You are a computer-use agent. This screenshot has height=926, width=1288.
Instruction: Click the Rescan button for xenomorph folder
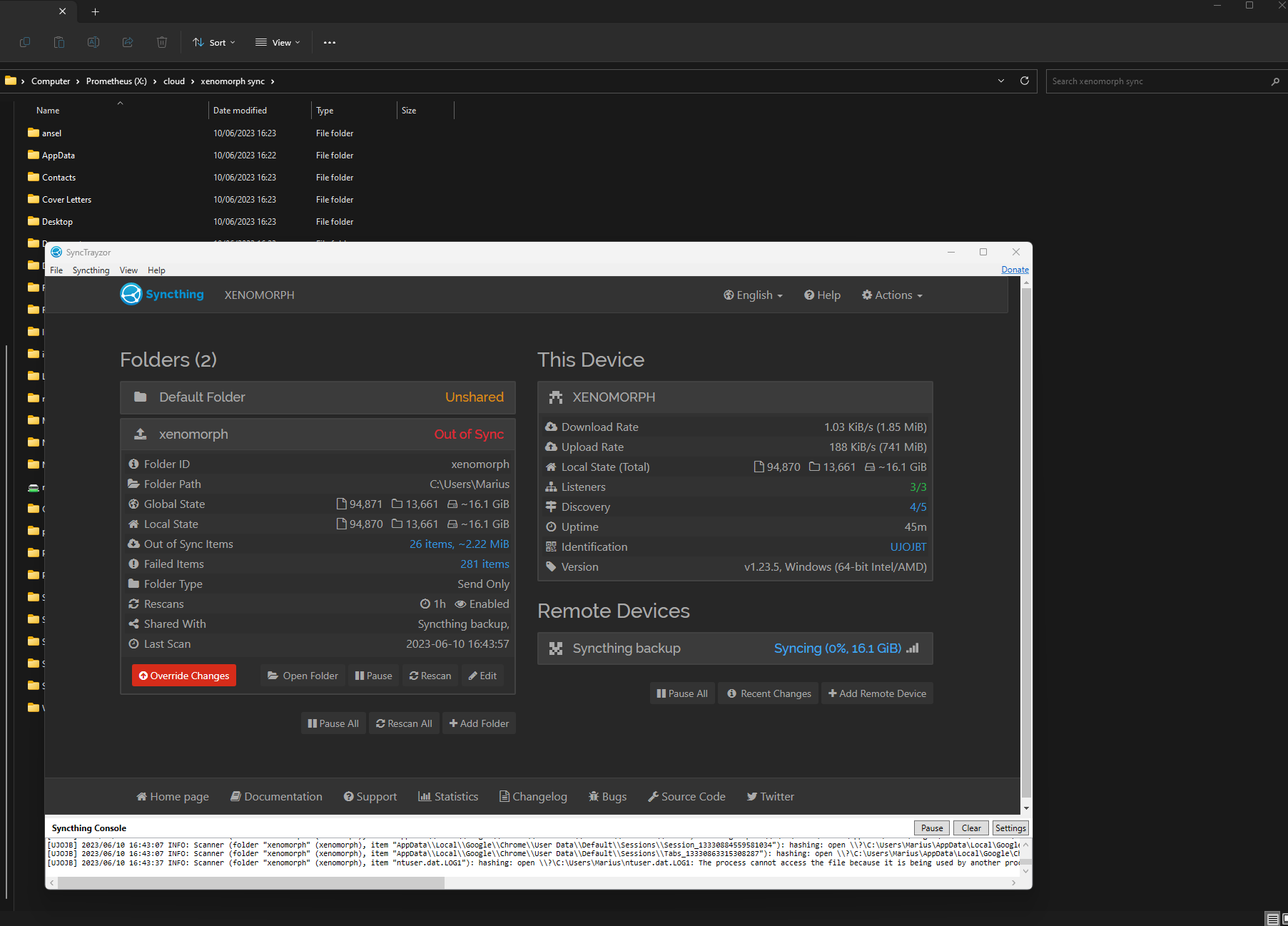pyautogui.click(x=430, y=676)
